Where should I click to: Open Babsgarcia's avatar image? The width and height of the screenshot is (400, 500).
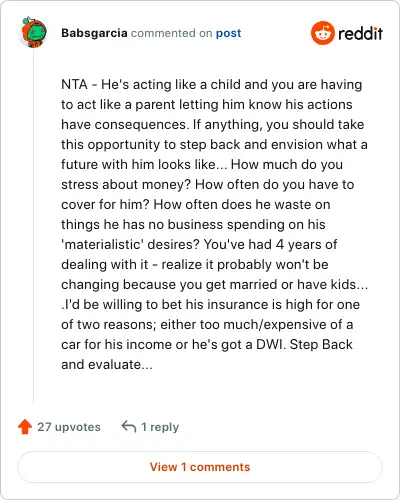34,32
